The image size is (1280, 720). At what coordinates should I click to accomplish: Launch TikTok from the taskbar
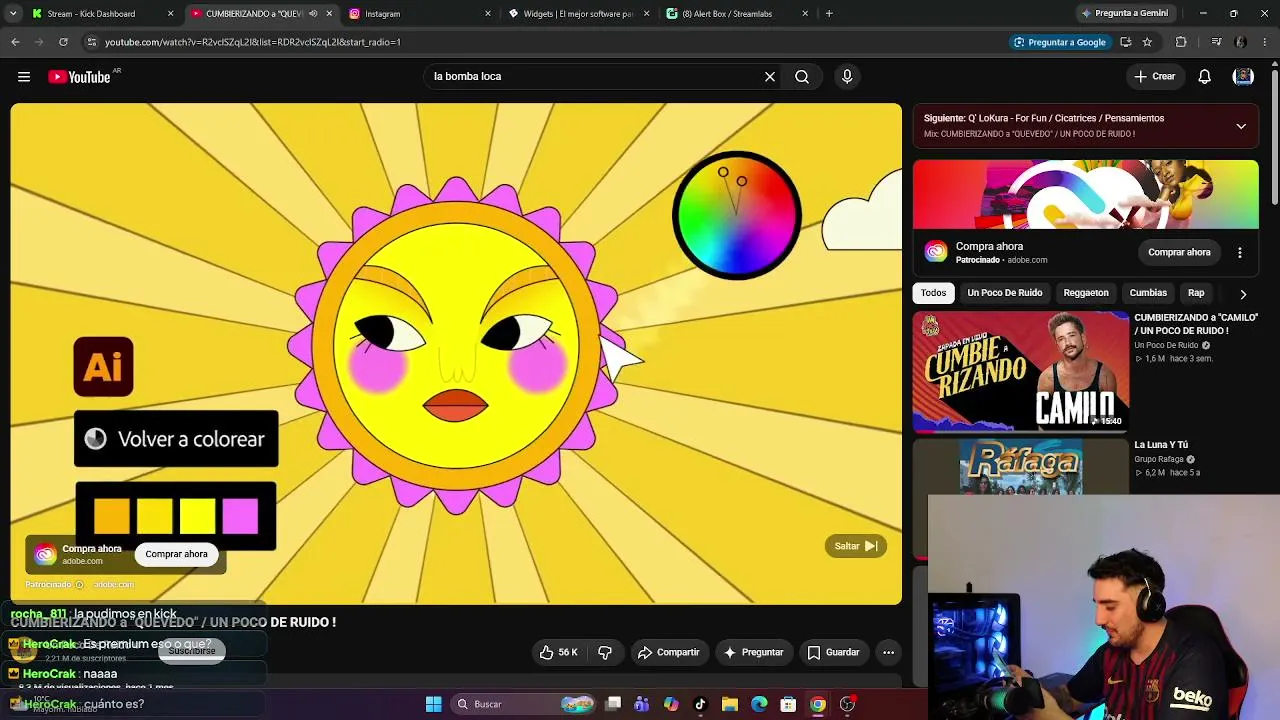[x=700, y=704]
